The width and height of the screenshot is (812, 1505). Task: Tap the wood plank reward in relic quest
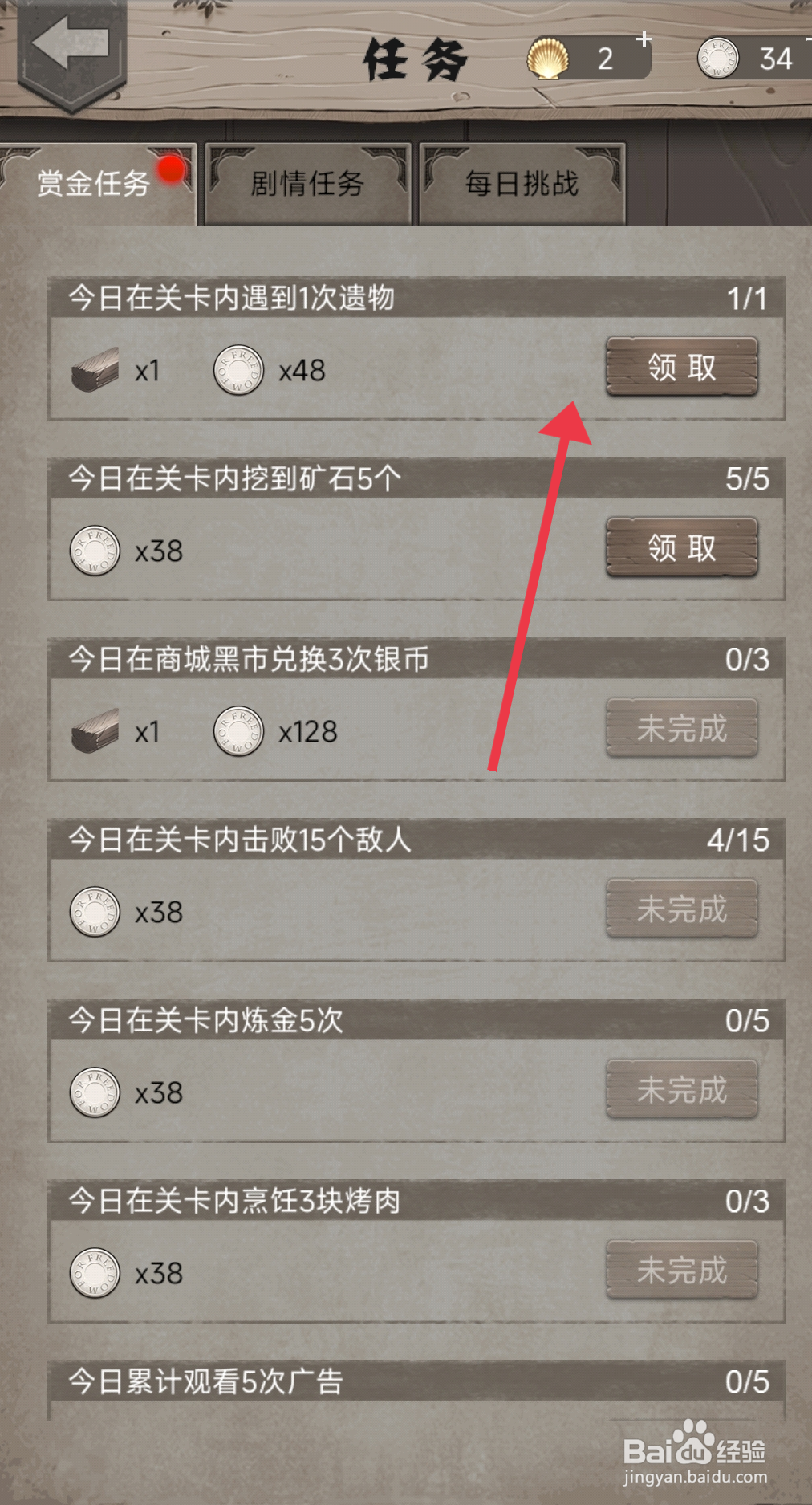(95, 370)
